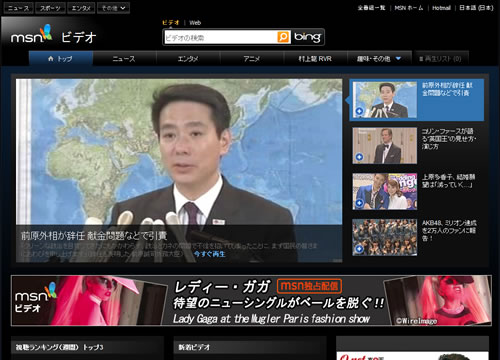The width and height of the screenshot is (500, 360).
Task: Select the ビデオ search scope tab
Action: tap(171, 23)
